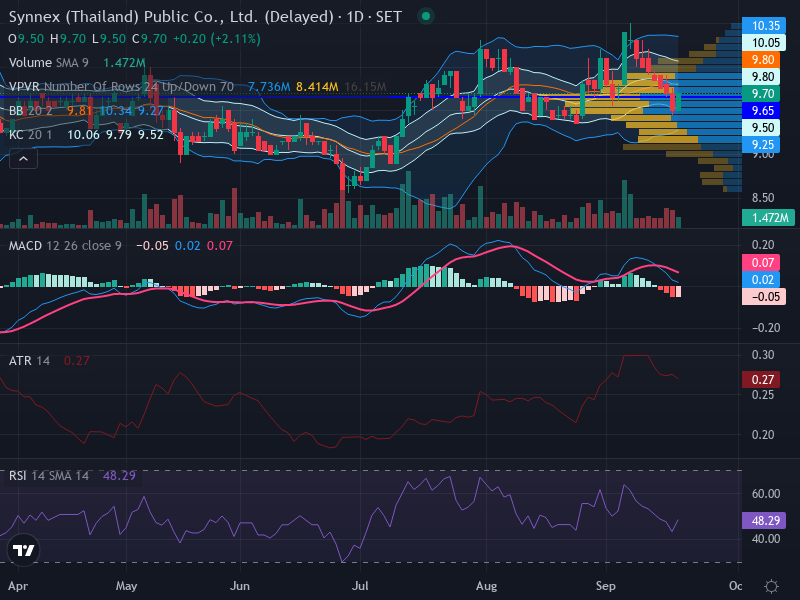Click the ATR 14 indicator label

29,361
